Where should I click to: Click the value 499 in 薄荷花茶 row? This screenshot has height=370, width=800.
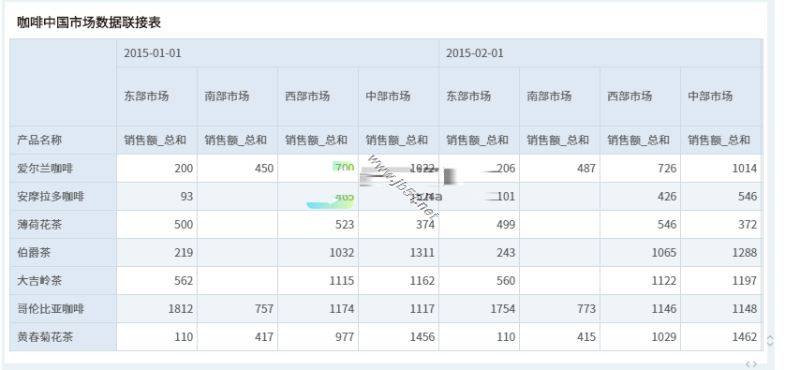click(x=506, y=225)
